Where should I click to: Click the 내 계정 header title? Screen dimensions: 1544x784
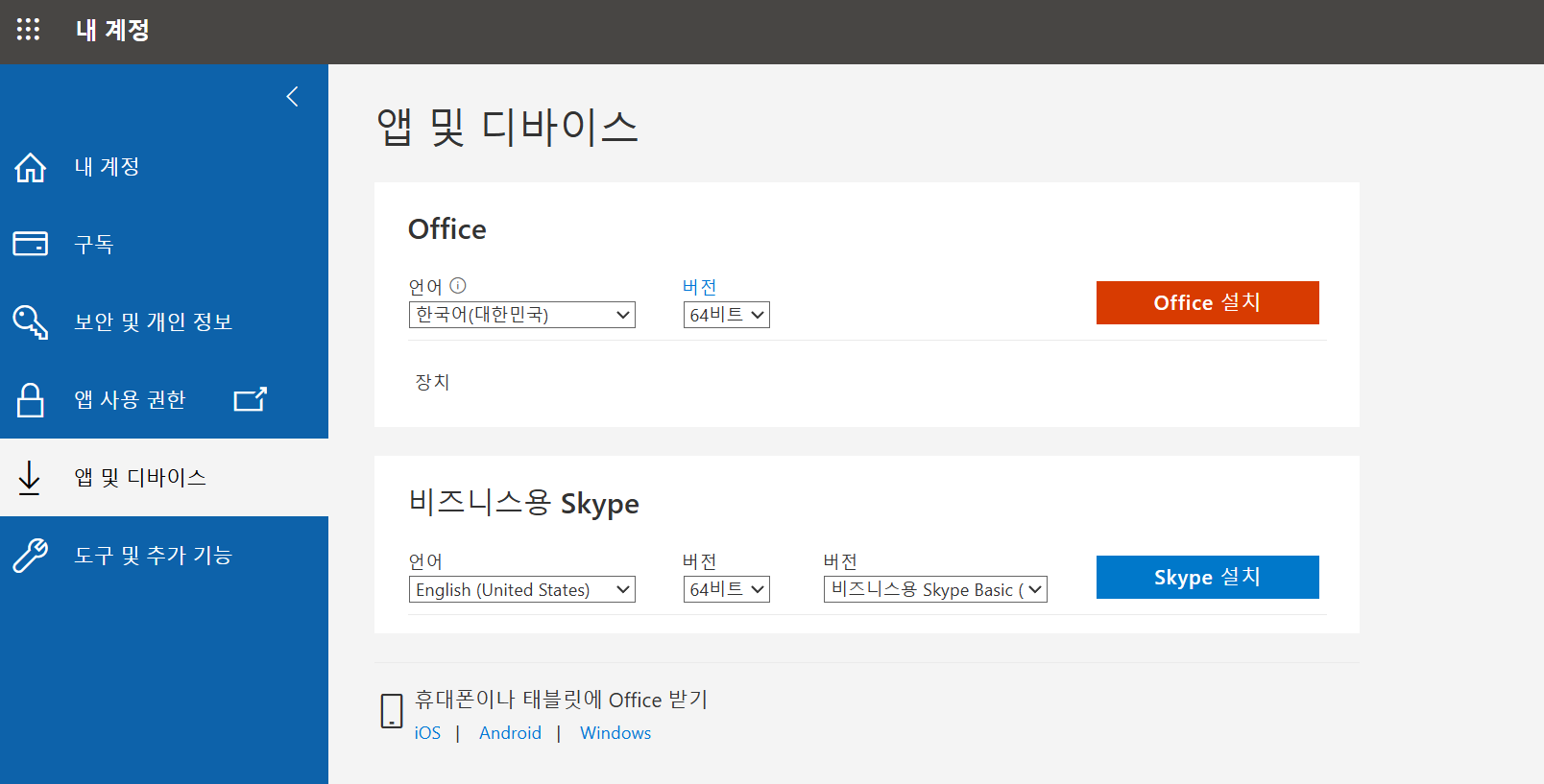pos(112,30)
